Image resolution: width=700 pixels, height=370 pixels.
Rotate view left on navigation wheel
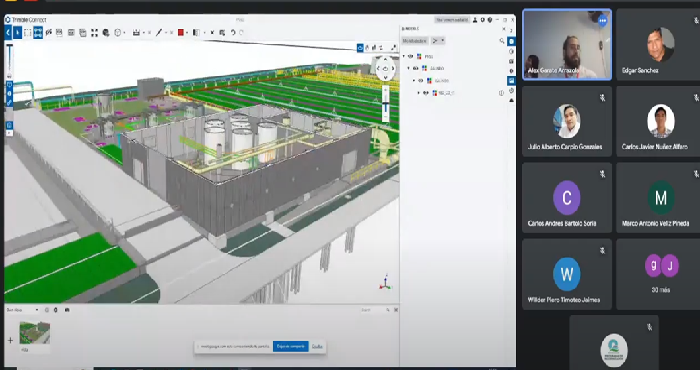(378, 68)
